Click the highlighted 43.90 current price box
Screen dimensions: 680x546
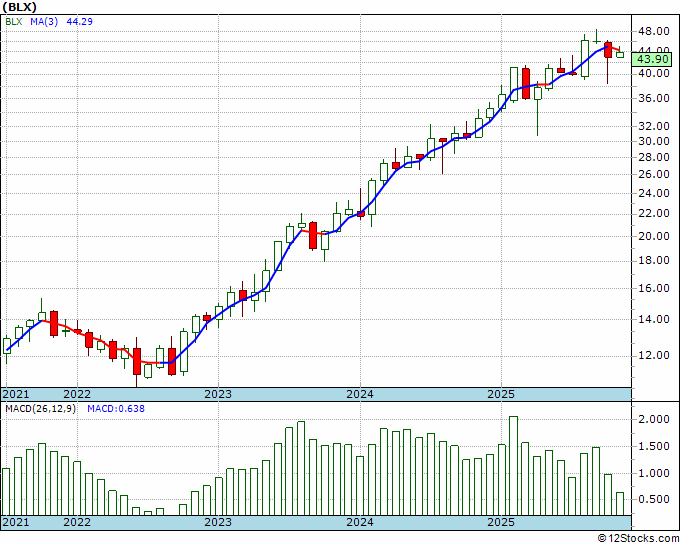654,59
